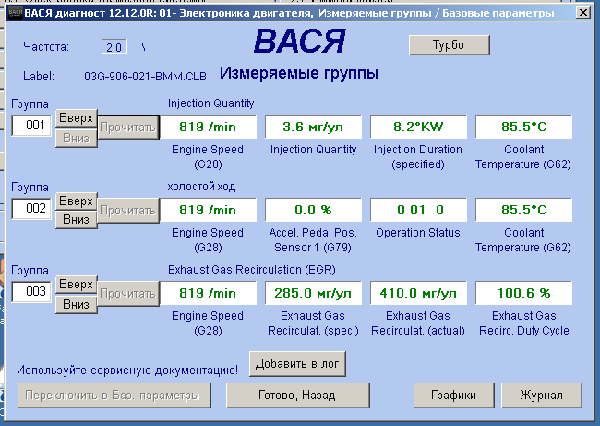This screenshot has height=426, width=600.
Task: Click Вниз button for group 002
Action: [76, 220]
